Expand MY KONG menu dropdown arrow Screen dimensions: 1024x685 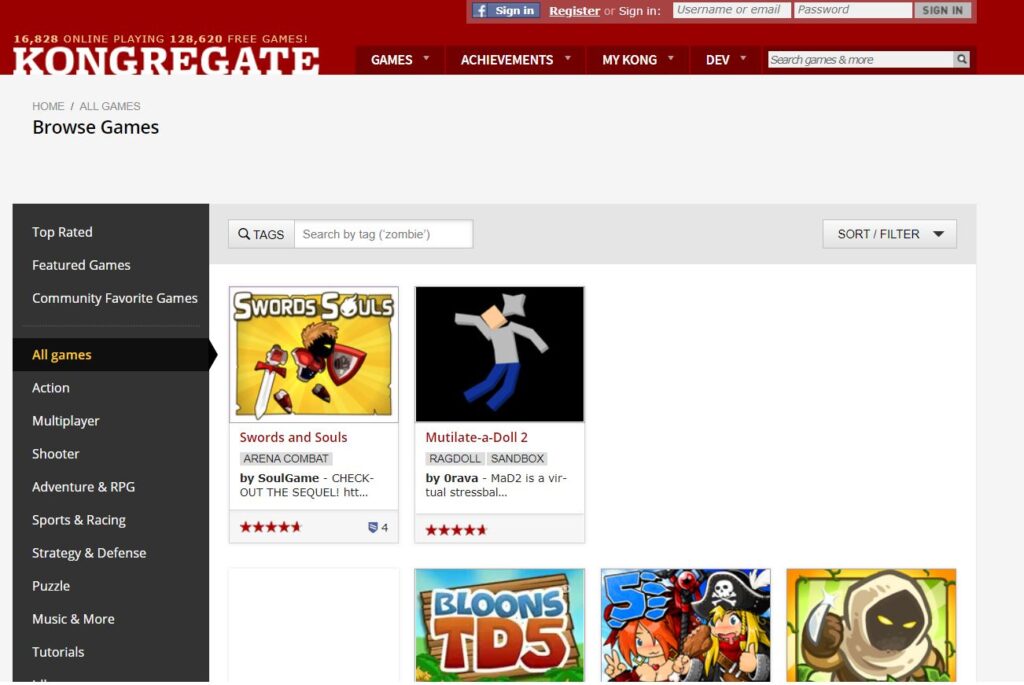pyautogui.click(x=671, y=58)
